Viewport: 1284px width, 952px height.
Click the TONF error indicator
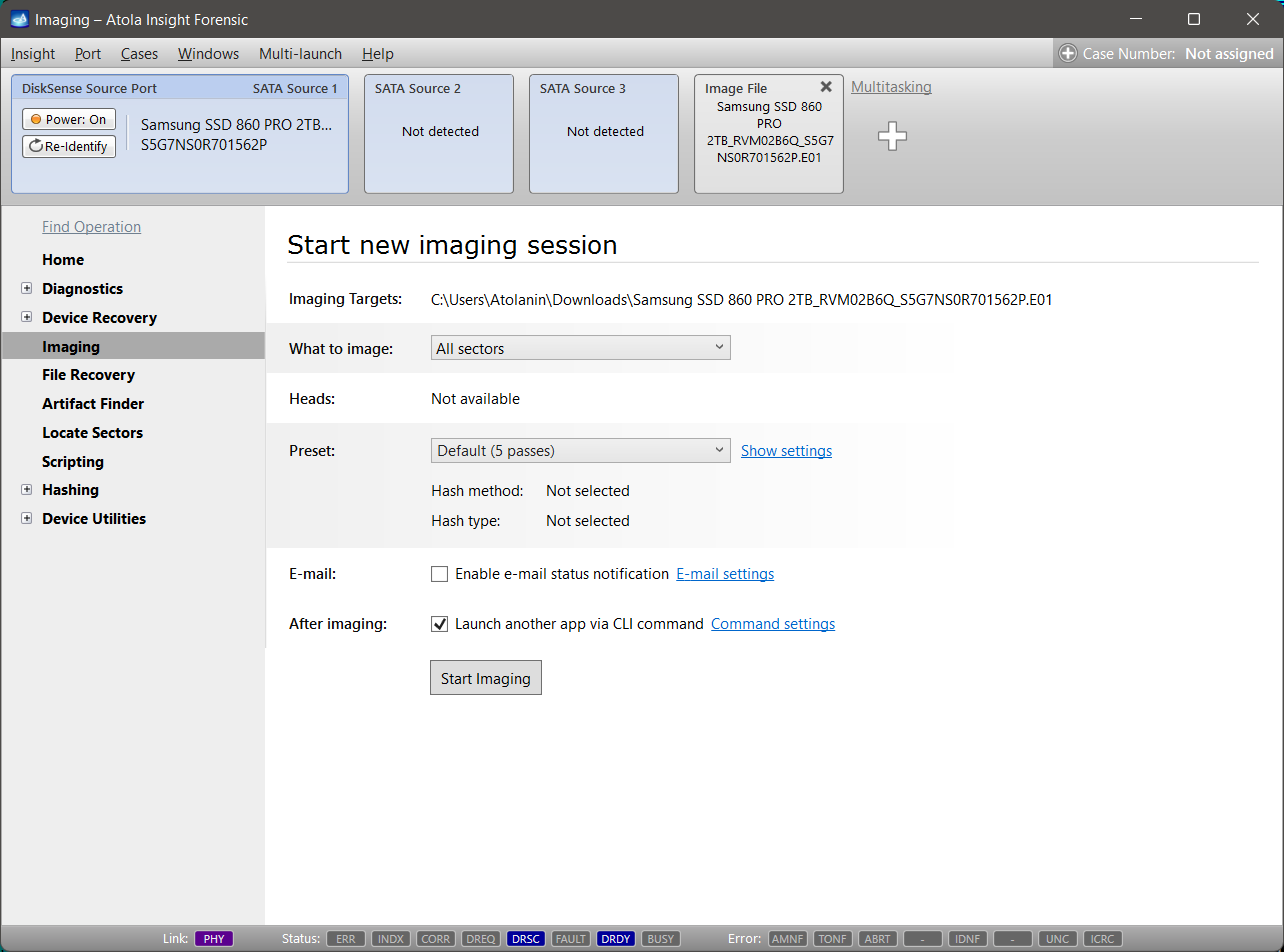click(832, 939)
